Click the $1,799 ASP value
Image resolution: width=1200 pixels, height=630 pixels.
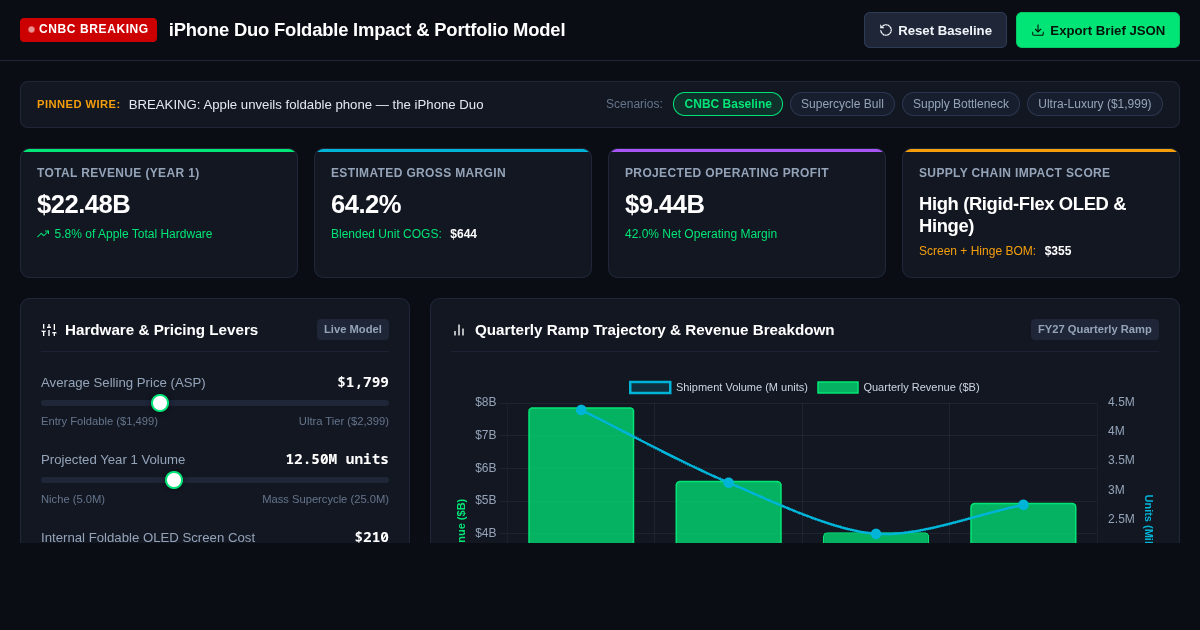coord(363,382)
